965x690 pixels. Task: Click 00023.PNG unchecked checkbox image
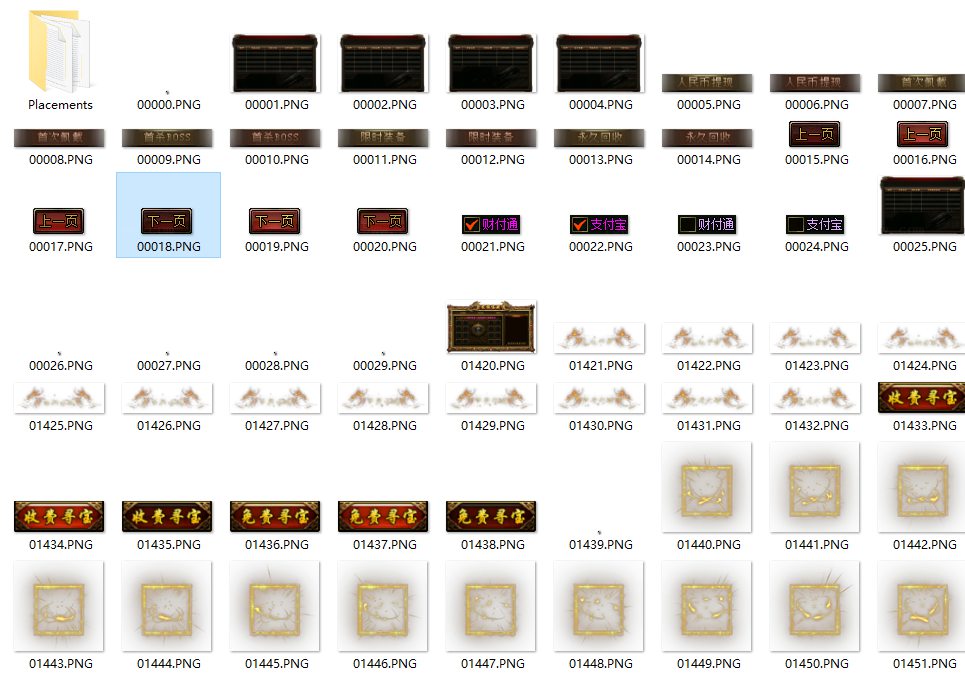707,224
